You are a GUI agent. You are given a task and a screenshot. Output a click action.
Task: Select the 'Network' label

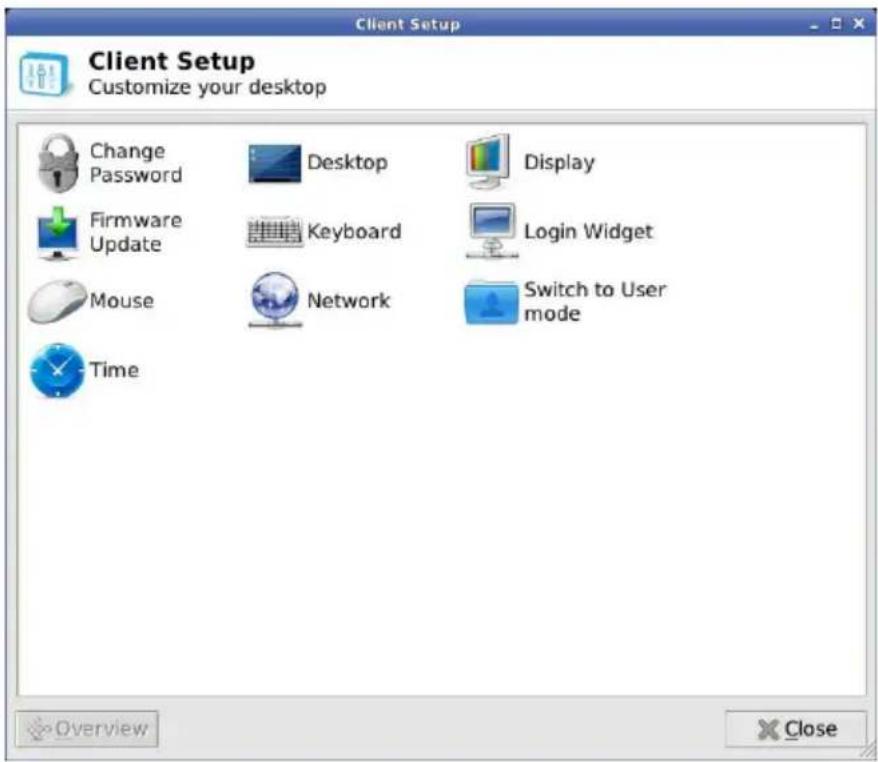(x=349, y=301)
